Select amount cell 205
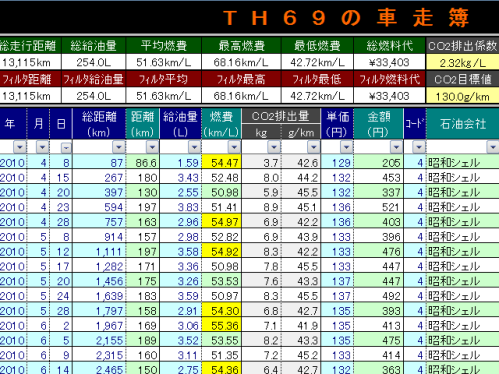This screenshot has height=374, width=499. [379, 162]
